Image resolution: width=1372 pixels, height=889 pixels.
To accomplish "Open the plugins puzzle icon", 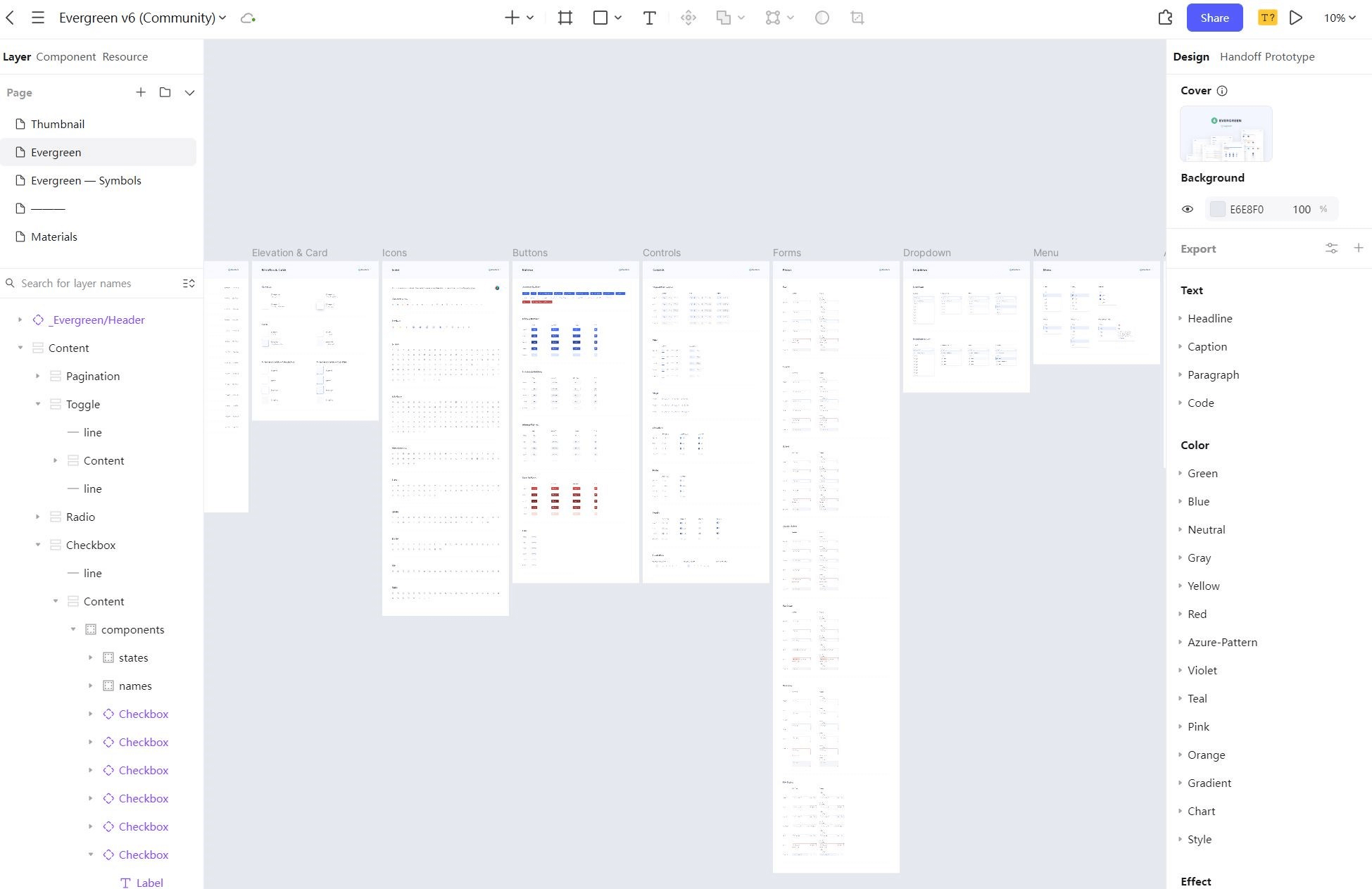I will [1165, 18].
